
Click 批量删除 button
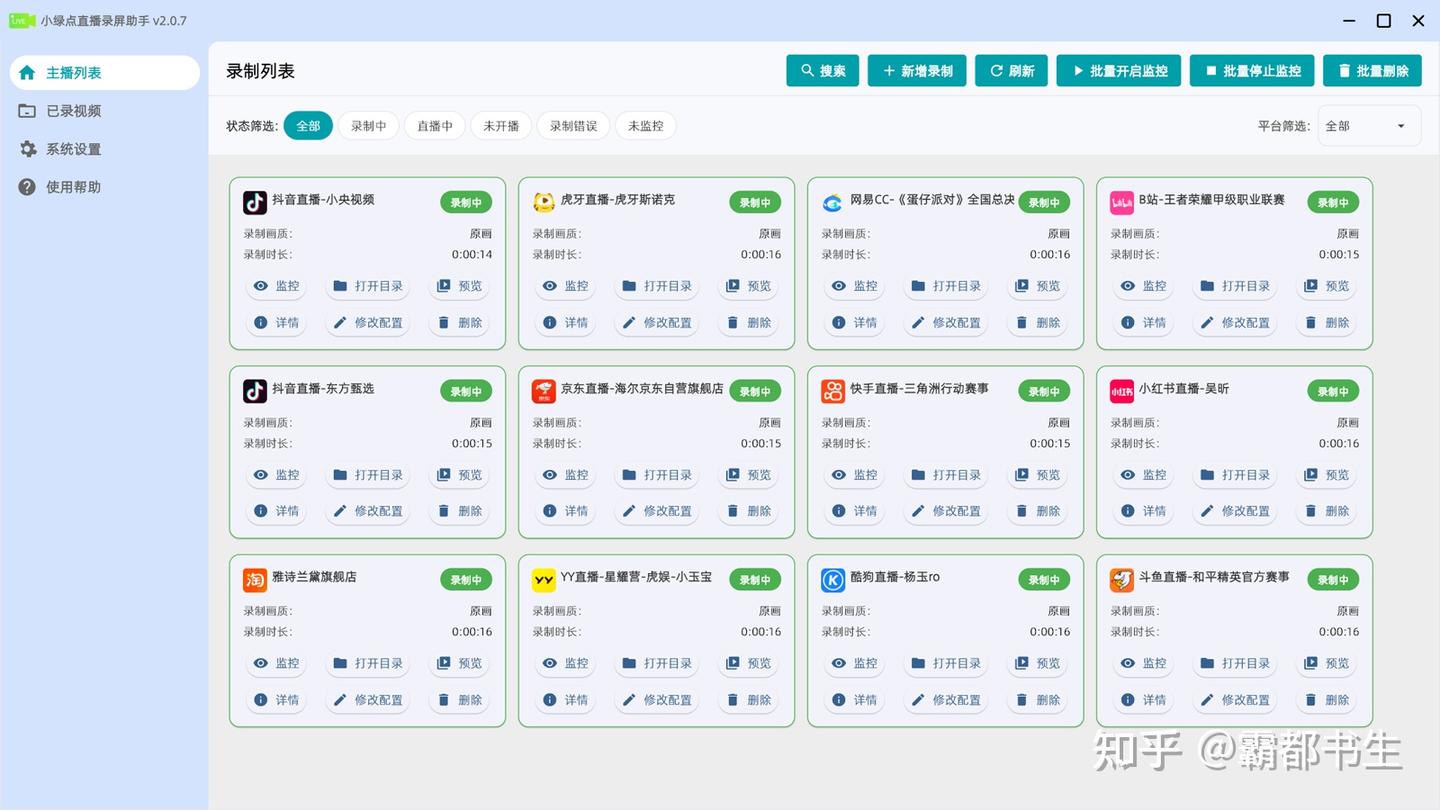coord(1372,71)
